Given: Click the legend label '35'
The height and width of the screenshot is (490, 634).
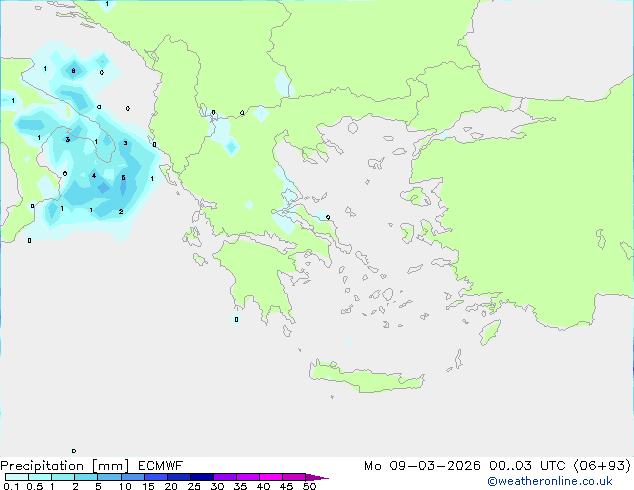Looking at the screenshot, I should 240,486.
